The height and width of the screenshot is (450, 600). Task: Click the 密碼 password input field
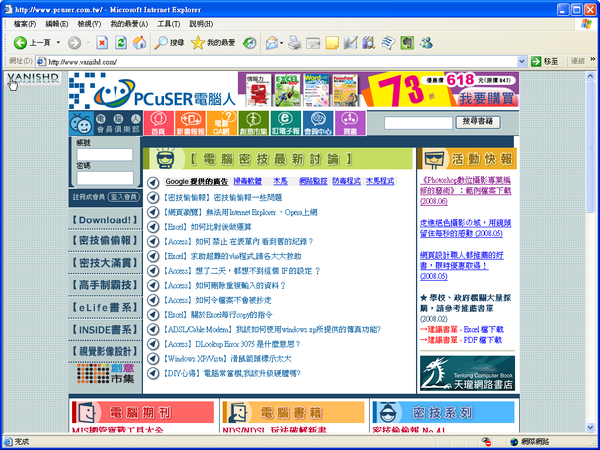[x=105, y=178]
